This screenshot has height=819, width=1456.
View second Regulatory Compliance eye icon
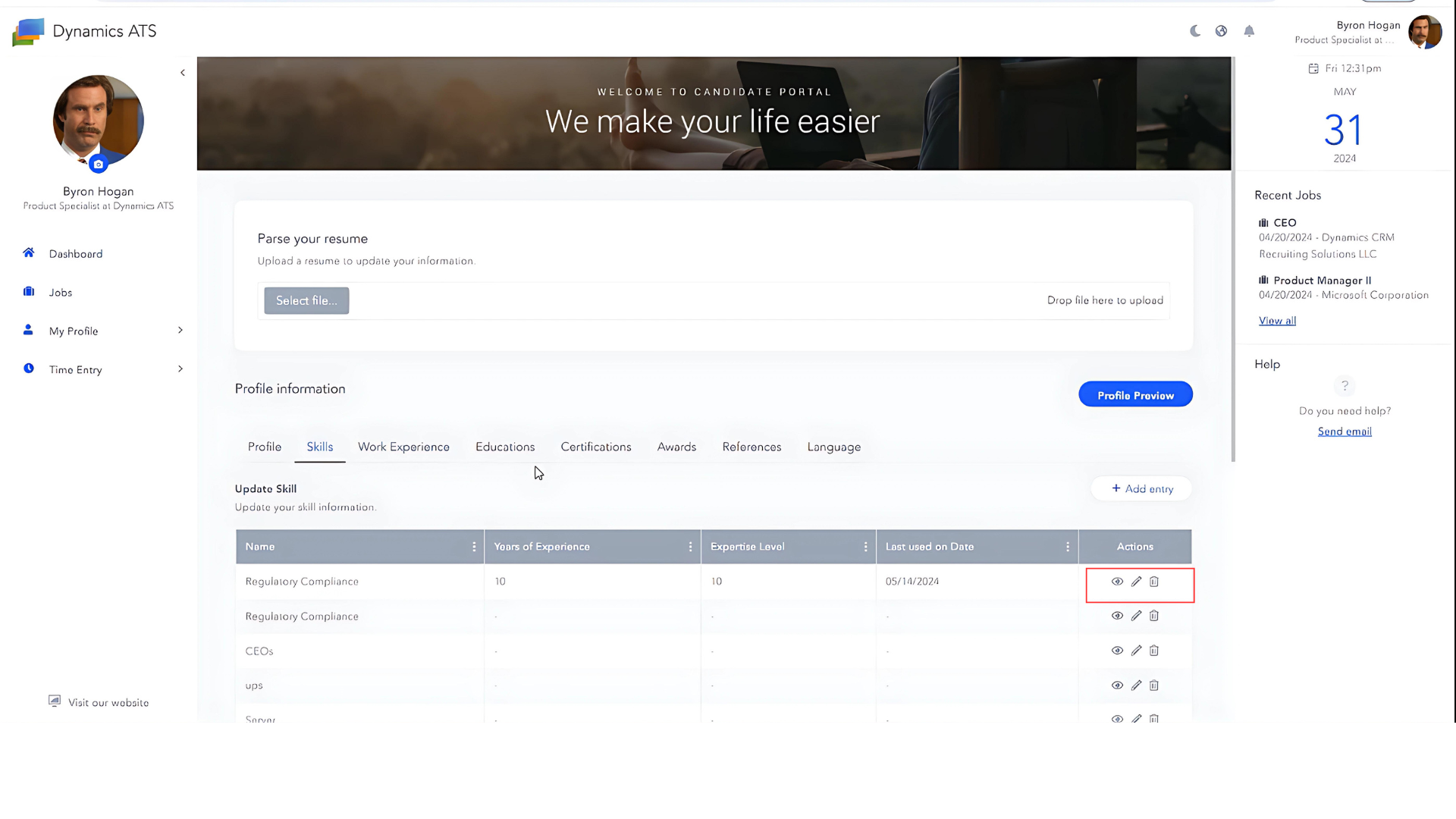[x=1117, y=616]
